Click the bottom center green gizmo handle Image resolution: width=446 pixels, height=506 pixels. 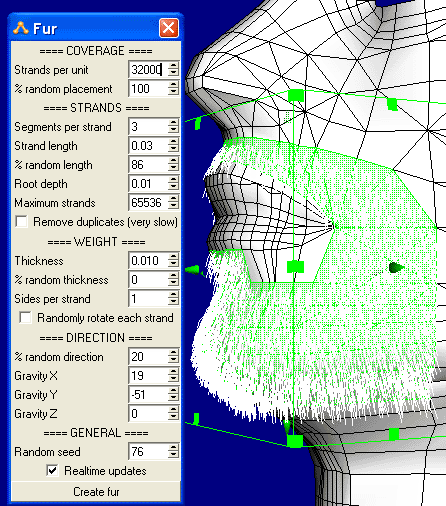(295, 441)
